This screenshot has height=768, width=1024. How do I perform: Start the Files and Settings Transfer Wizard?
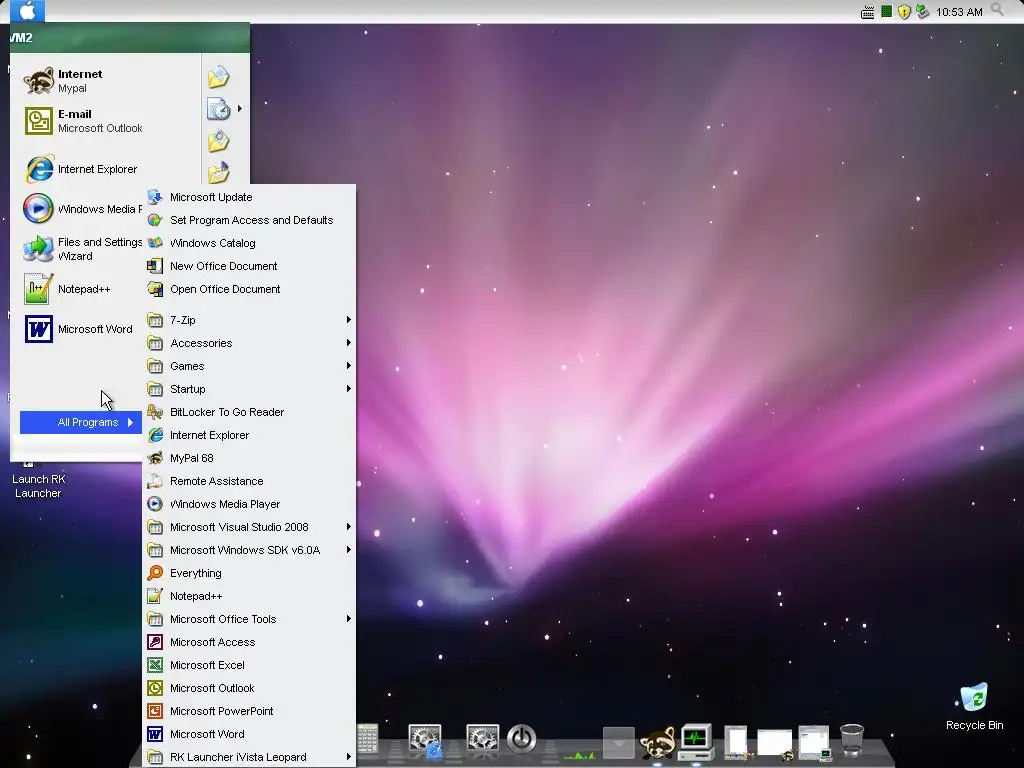tap(82, 249)
